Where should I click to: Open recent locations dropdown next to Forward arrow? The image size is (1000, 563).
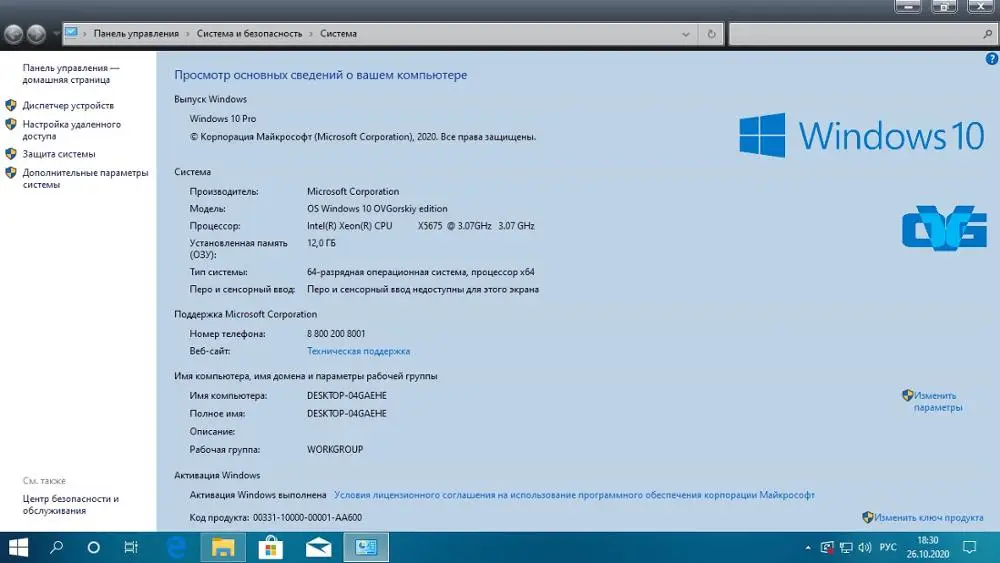pos(55,34)
